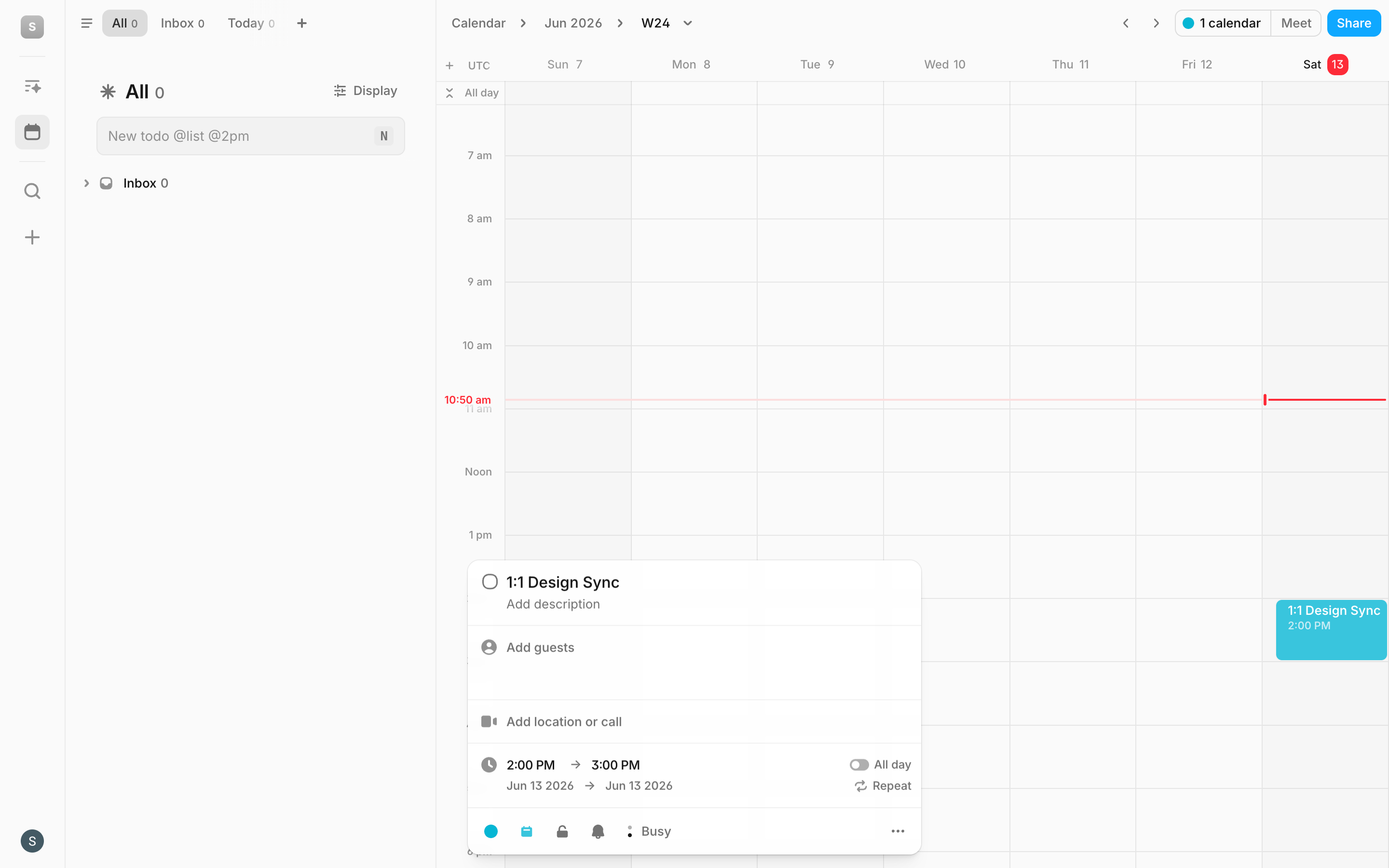
Task: Change the event color swatch
Action: coord(491,831)
